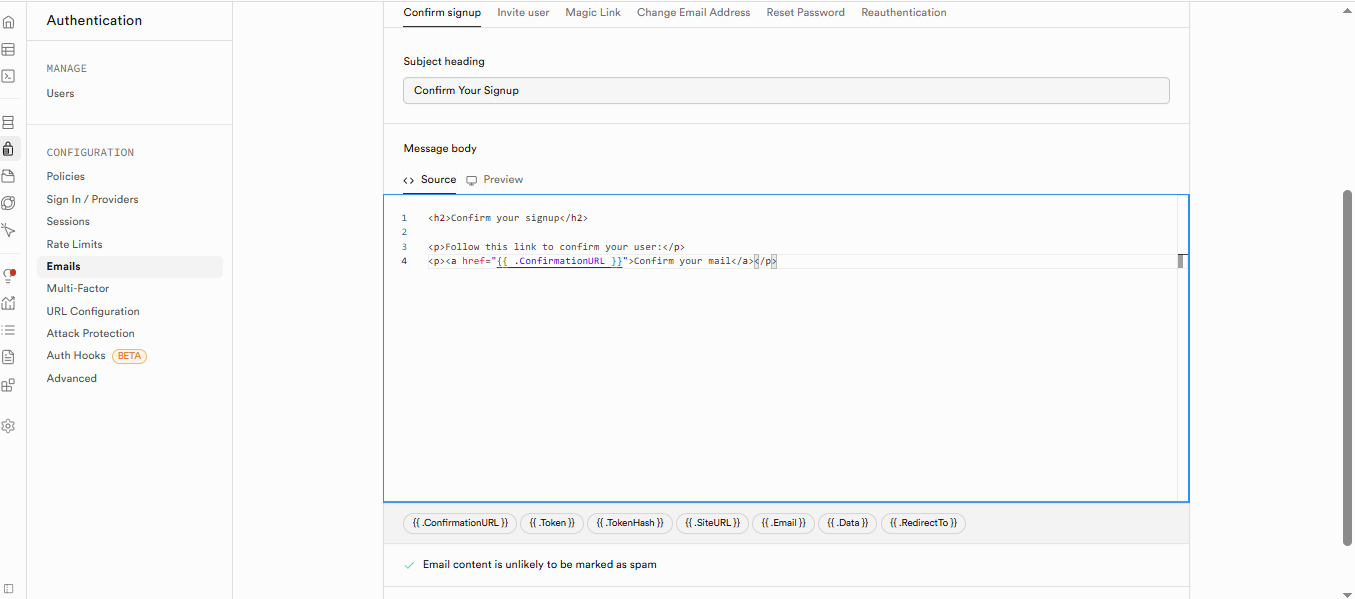
Task: Click line number 2 in editor gutter
Action: pyautogui.click(x=404, y=232)
